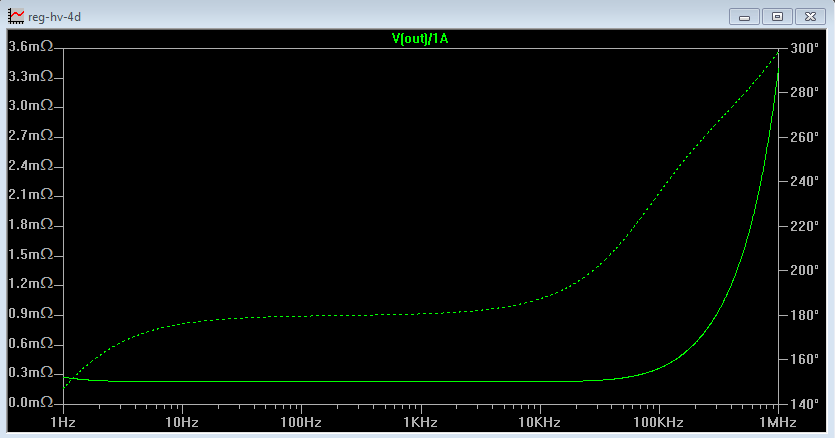This screenshot has width=835, height=438.
Task: Click the 100Hz frequency axis label
Action: (x=301, y=423)
